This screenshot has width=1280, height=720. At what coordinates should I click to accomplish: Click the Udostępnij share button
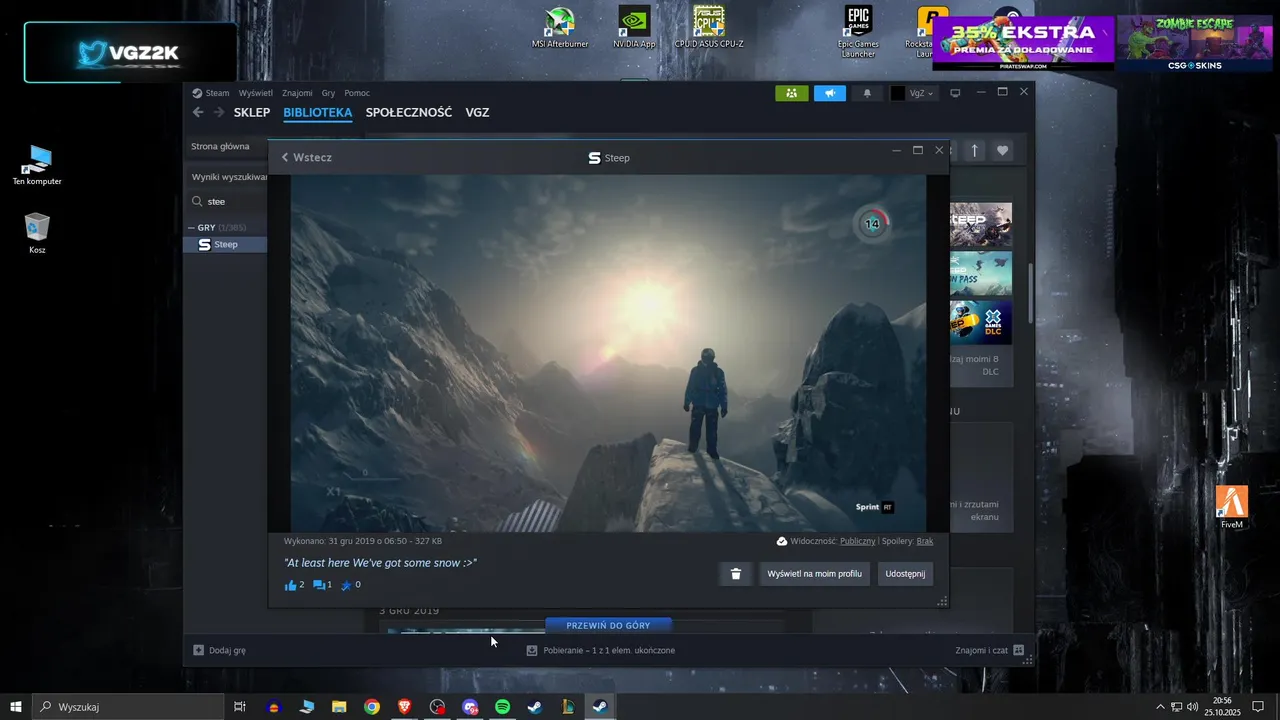tap(905, 574)
